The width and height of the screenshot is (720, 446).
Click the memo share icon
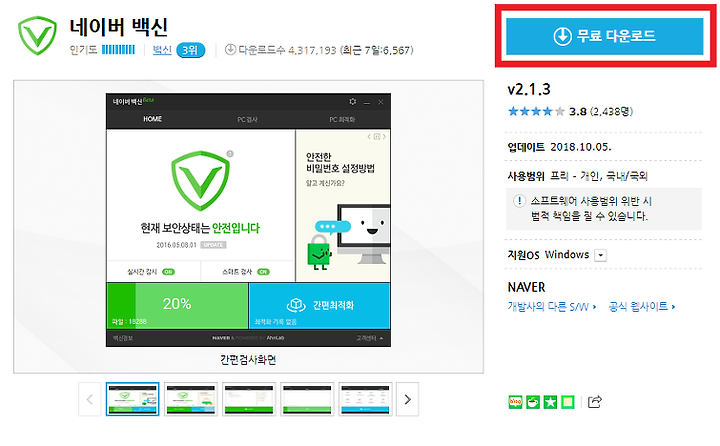568,402
